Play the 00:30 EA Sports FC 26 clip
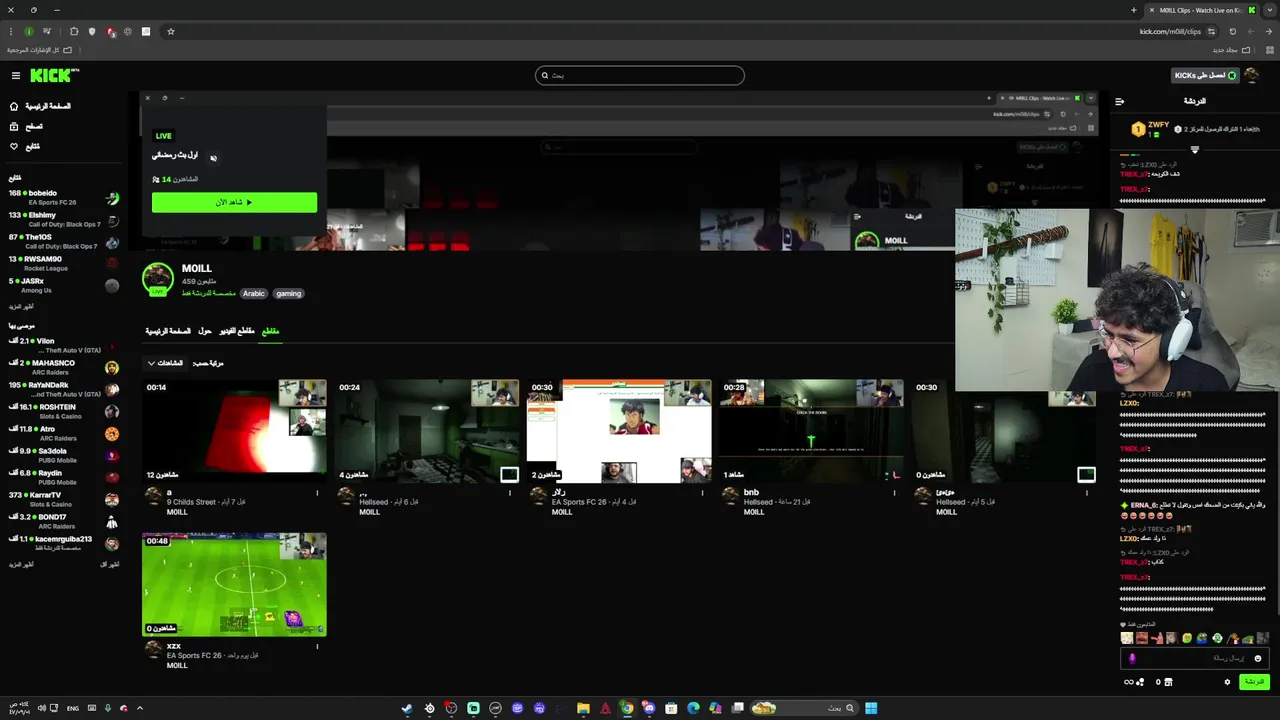 click(619, 431)
